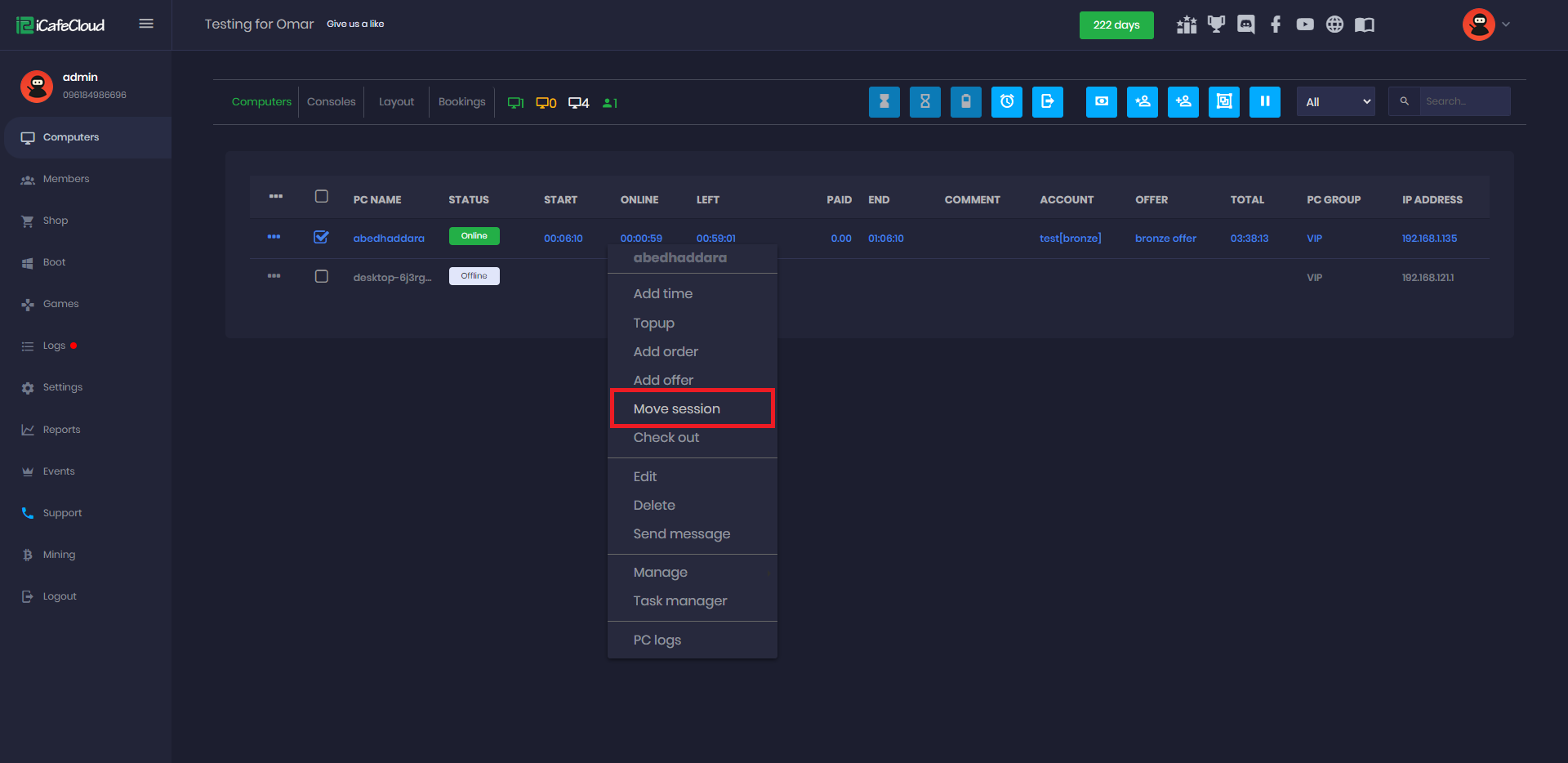Select Move session from context menu
Image resolution: width=1568 pixels, height=763 pixels.
click(676, 408)
